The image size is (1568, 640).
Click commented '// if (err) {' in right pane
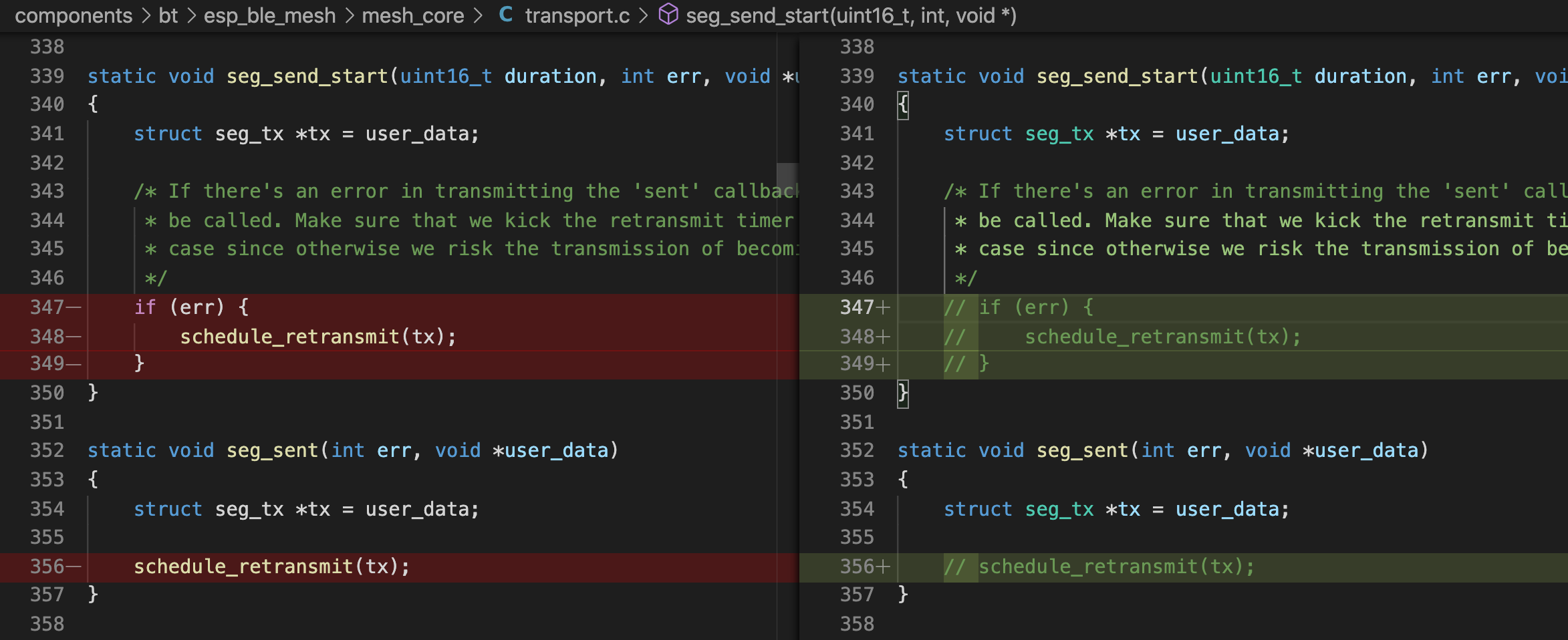click(x=1019, y=307)
